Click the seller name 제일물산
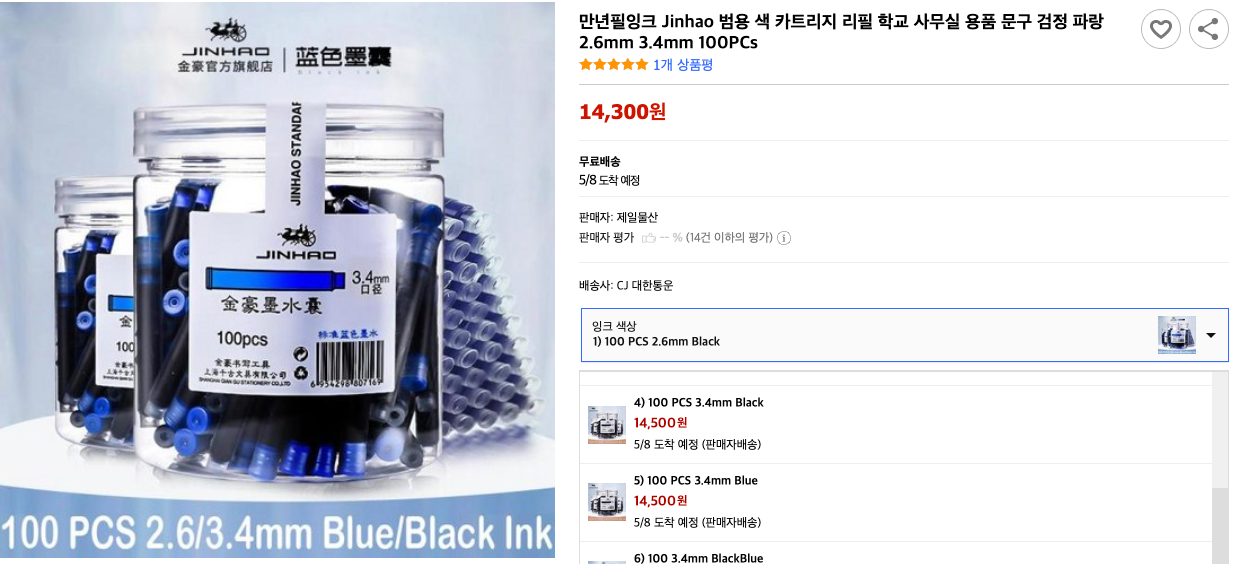Screen dimensions: 1237x564 click(x=637, y=217)
